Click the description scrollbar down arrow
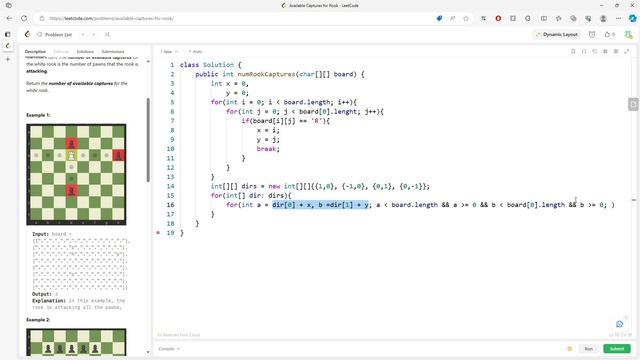The width and height of the screenshot is (640, 360). (x=148, y=352)
